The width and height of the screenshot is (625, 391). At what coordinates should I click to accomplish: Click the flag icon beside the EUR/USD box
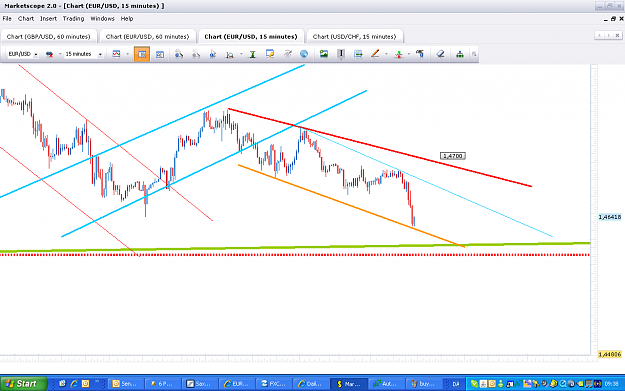point(49,54)
